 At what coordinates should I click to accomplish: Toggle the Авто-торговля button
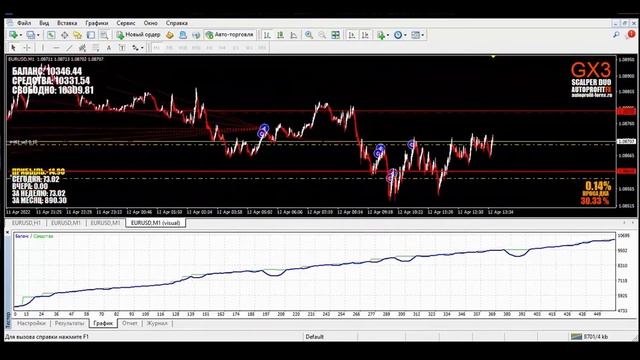[230, 35]
